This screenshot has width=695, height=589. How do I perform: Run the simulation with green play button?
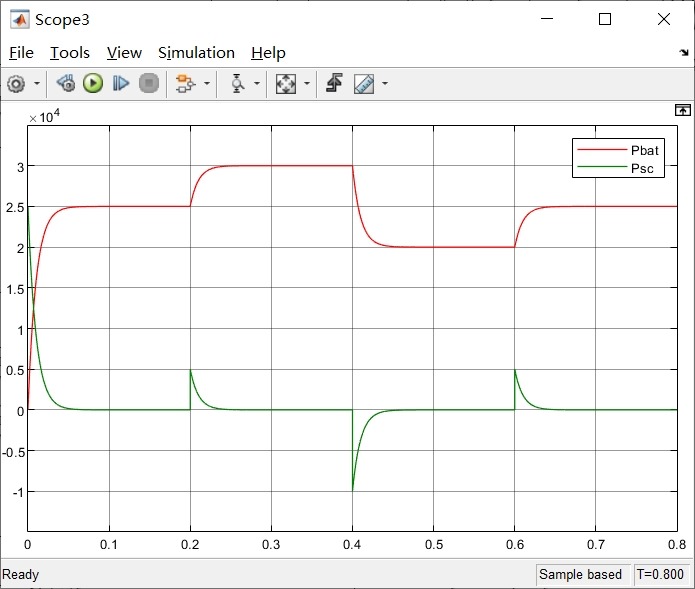pos(93,83)
